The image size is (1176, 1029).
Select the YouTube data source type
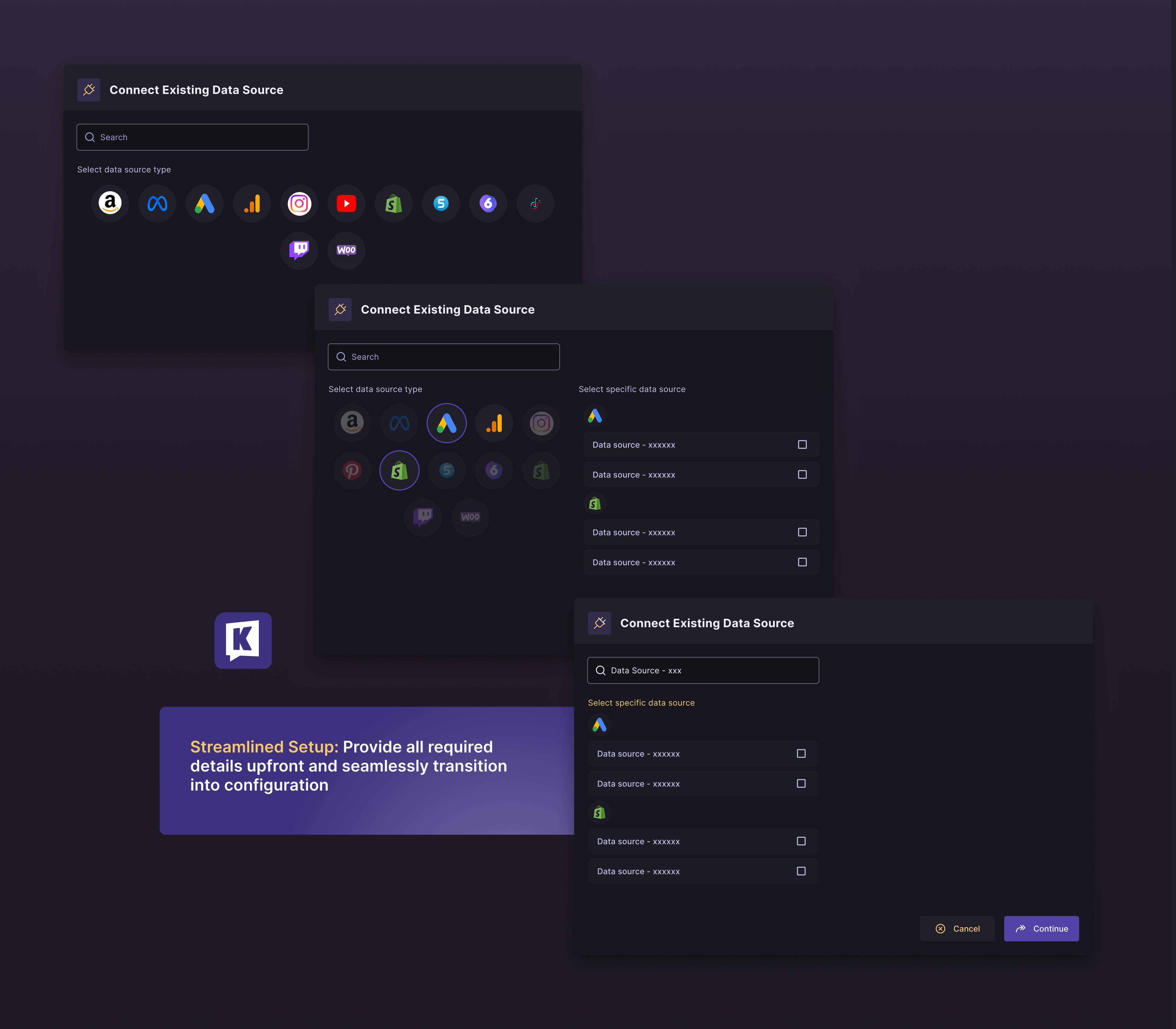(346, 203)
